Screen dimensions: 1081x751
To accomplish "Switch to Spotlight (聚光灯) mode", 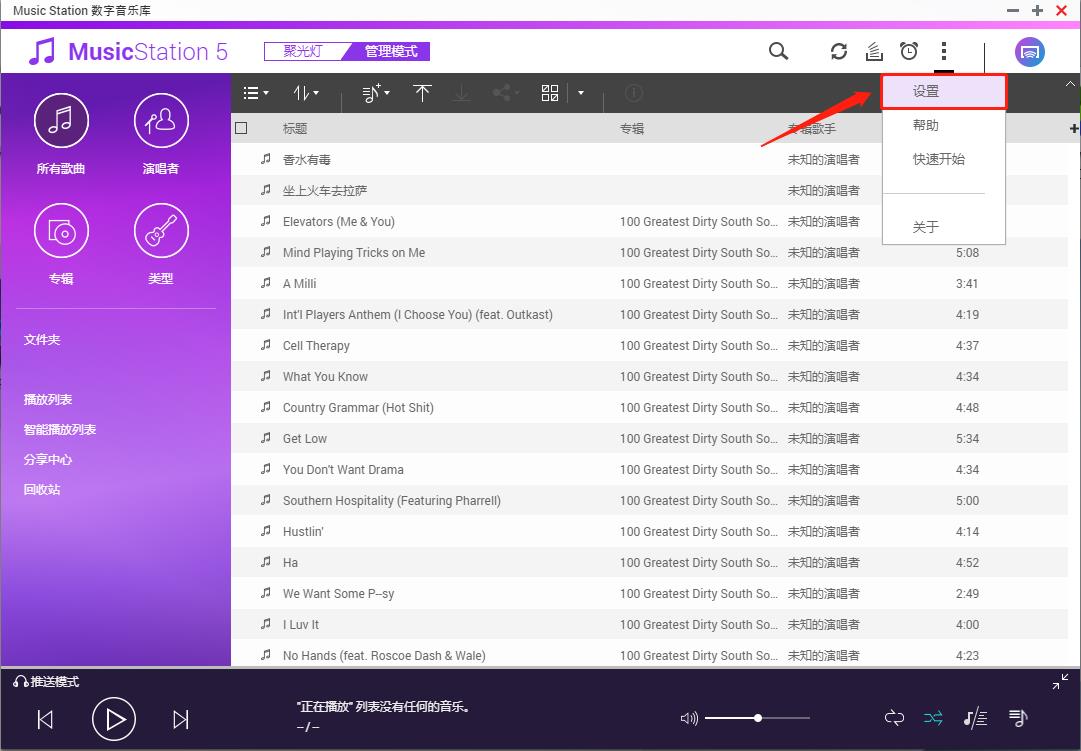I will pos(303,51).
